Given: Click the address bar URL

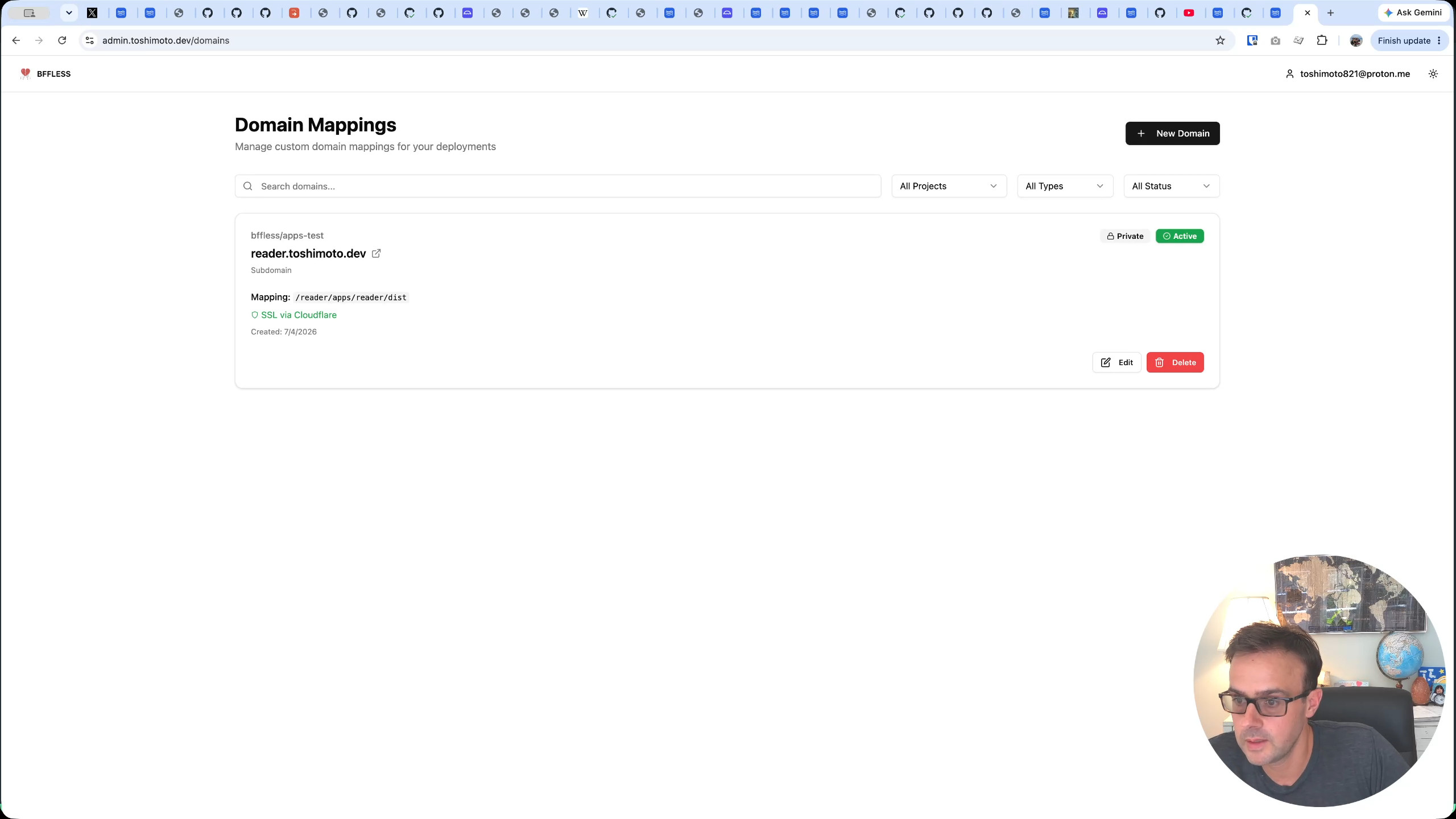Looking at the screenshot, I should [x=166, y=40].
